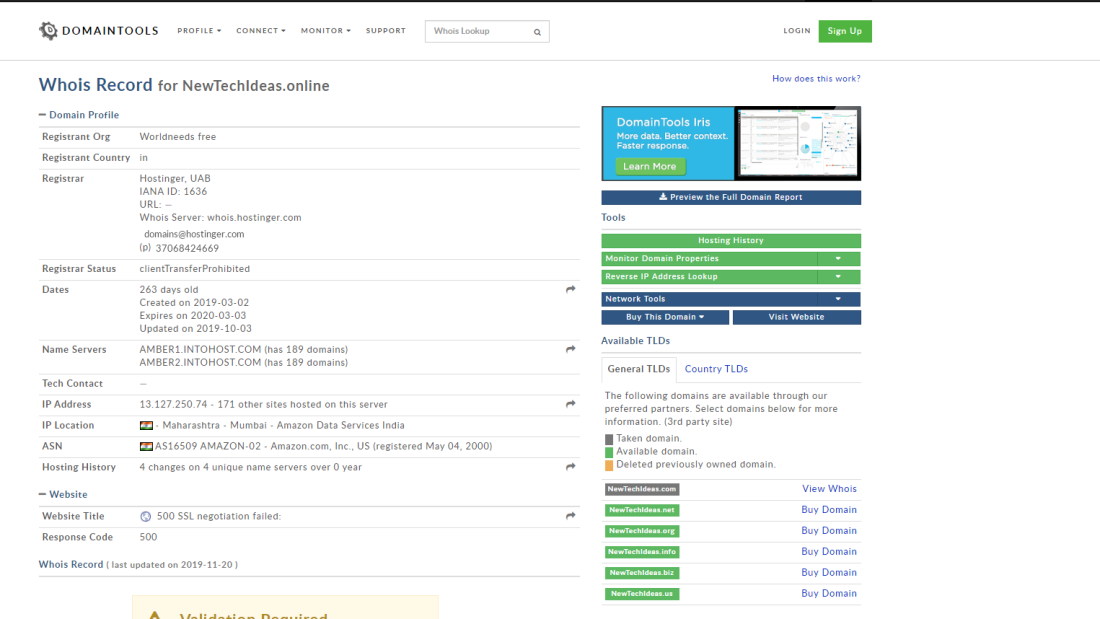
Task: Open the Whois Record link at bottom
Action: [71, 565]
